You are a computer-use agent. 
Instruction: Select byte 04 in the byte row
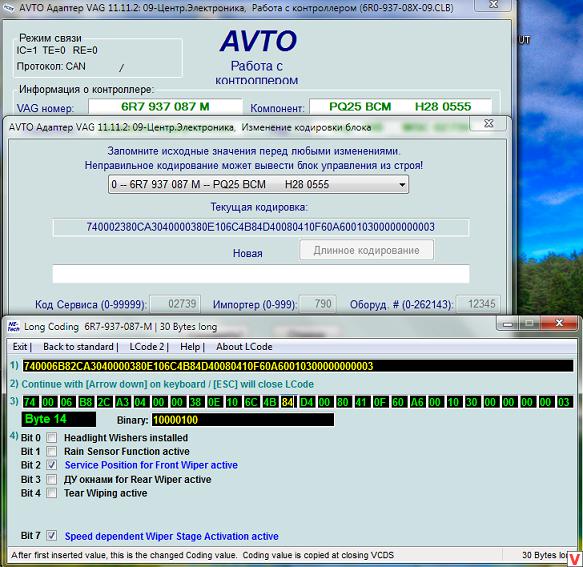click(x=140, y=402)
